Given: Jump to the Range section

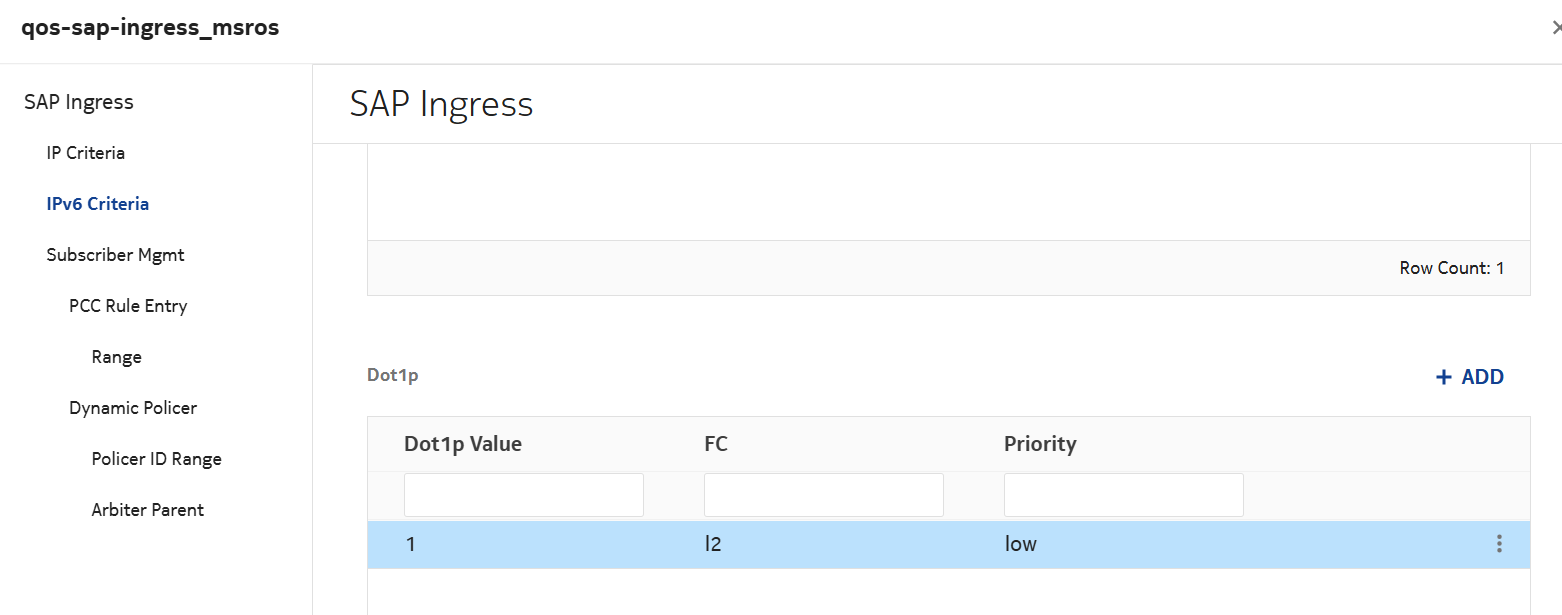Looking at the screenshot, I should pyautogui.click(x=116, y=357).
